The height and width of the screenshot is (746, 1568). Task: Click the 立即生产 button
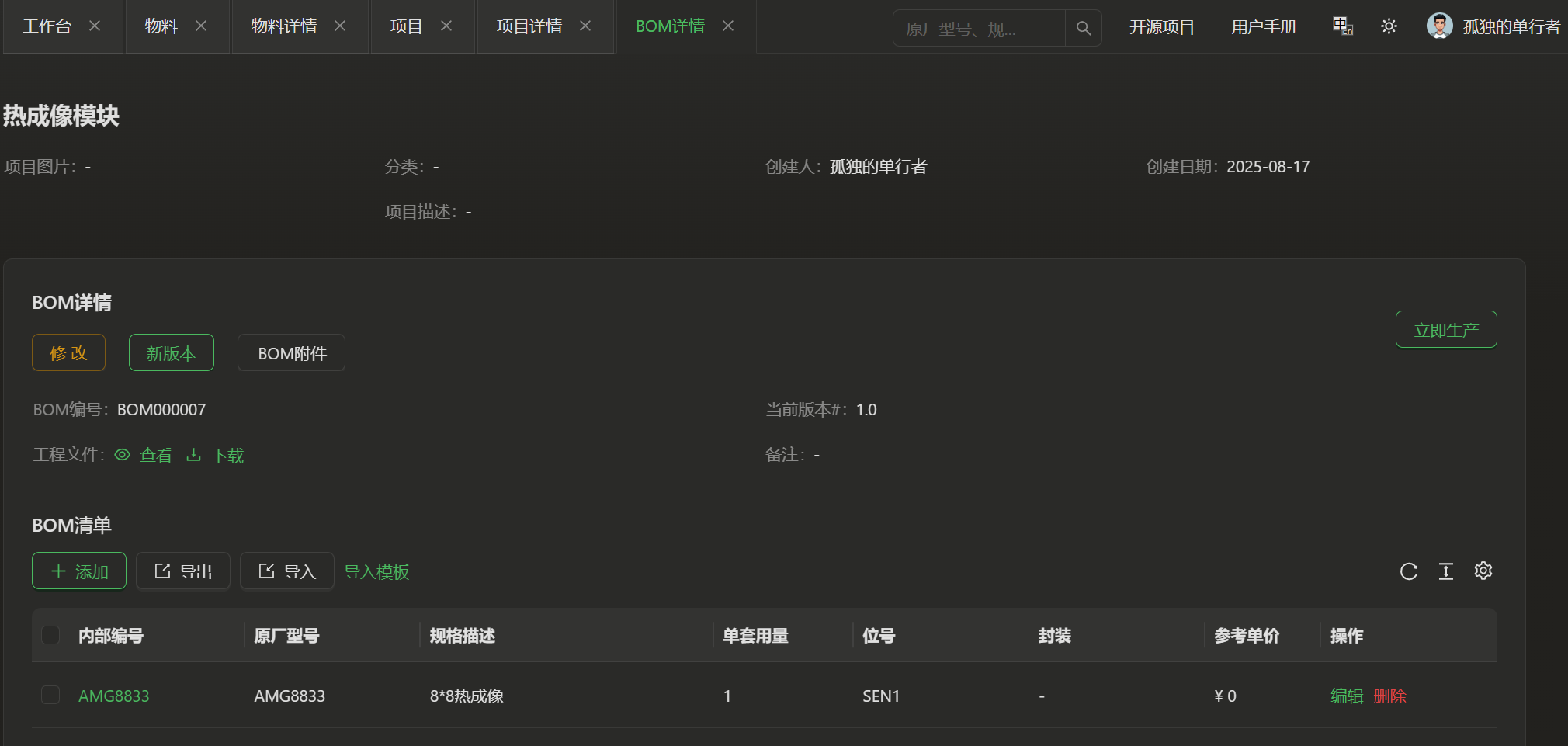pyautogui.click(x=1445, y=330)
